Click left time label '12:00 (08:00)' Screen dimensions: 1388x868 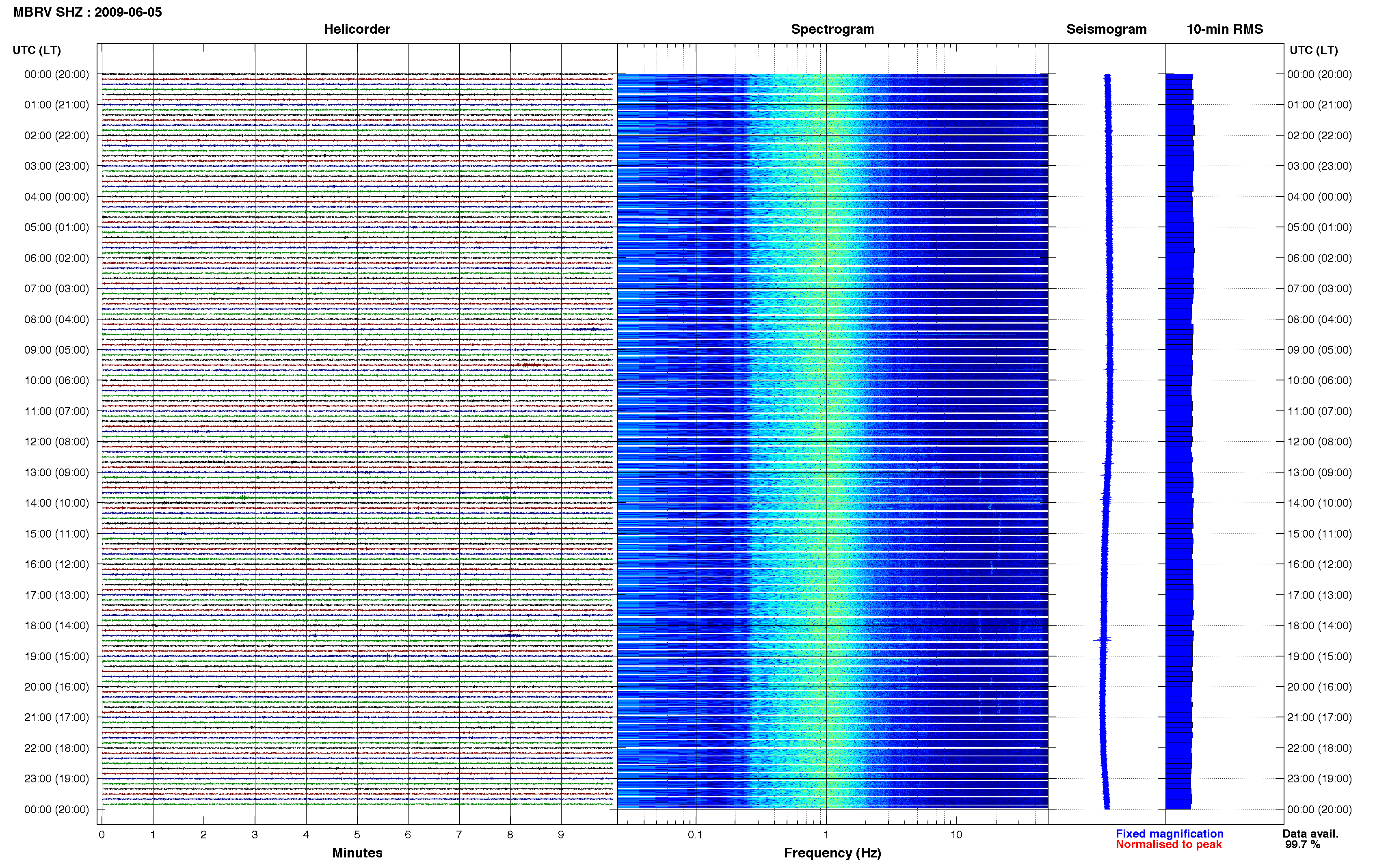coord(57,441)
